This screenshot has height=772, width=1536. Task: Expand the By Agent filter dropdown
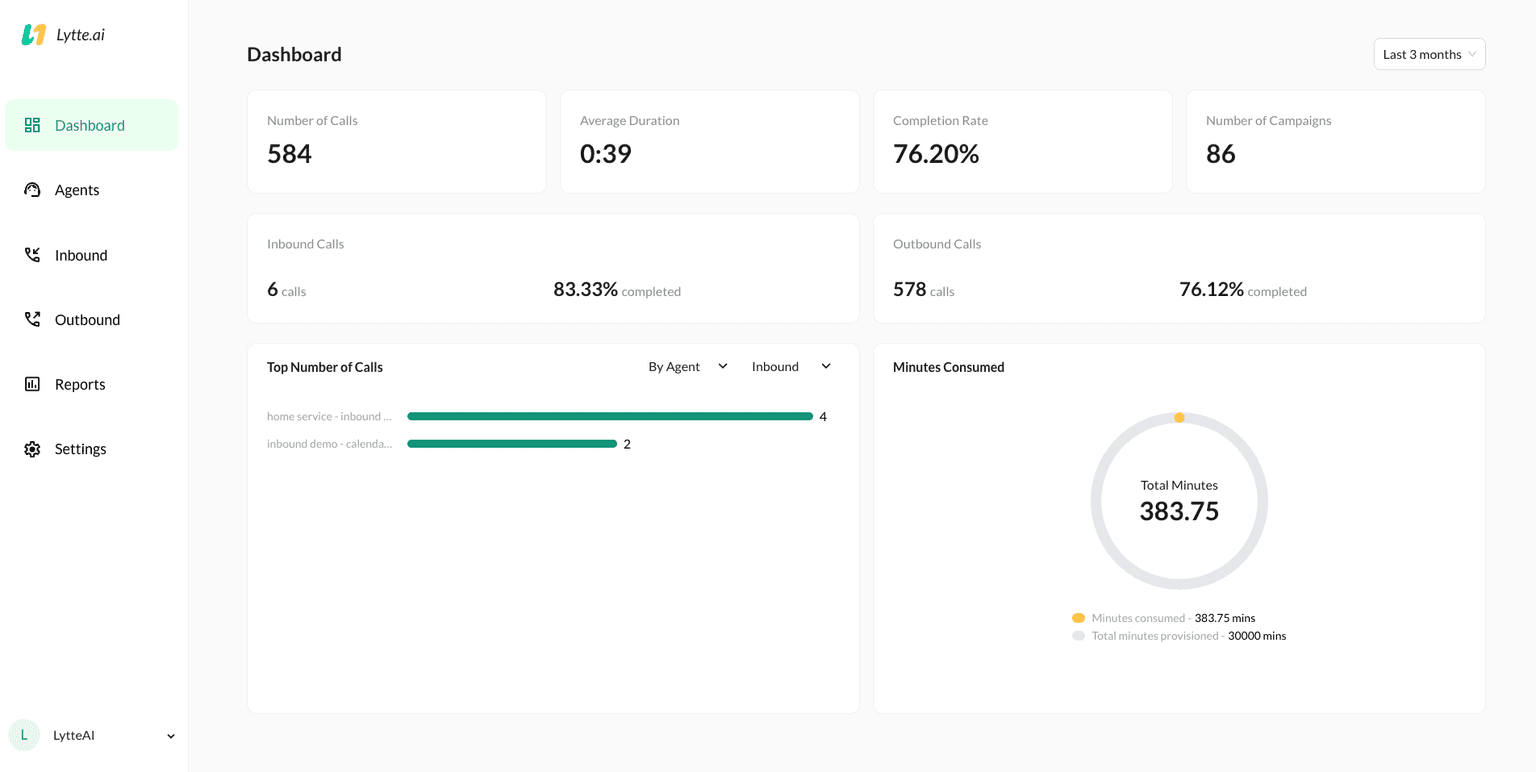[x=688, y=367]
